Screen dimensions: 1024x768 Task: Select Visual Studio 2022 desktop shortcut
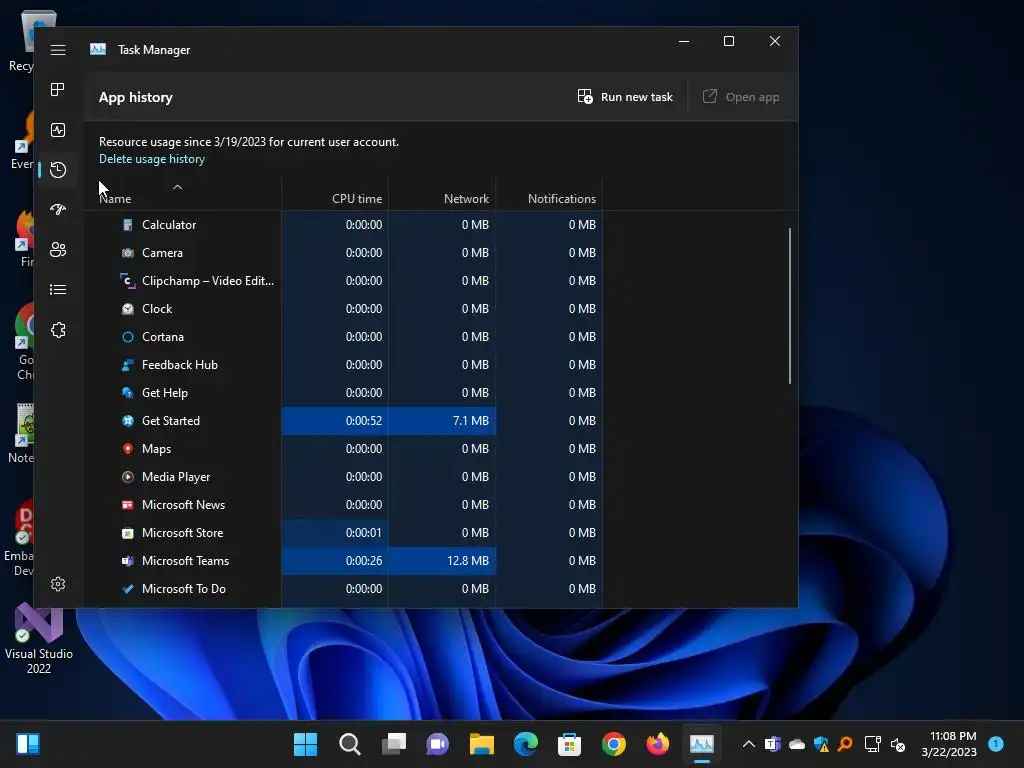[39, 639]
